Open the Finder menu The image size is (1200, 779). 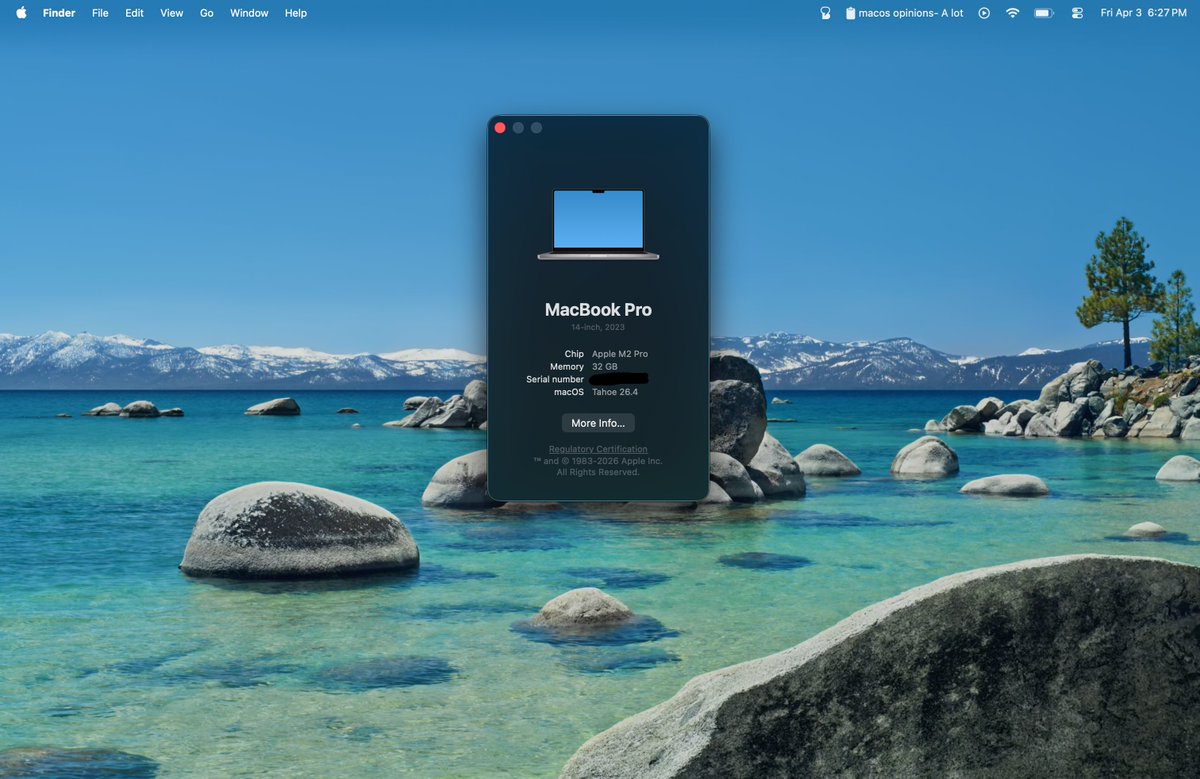[59, 13]
